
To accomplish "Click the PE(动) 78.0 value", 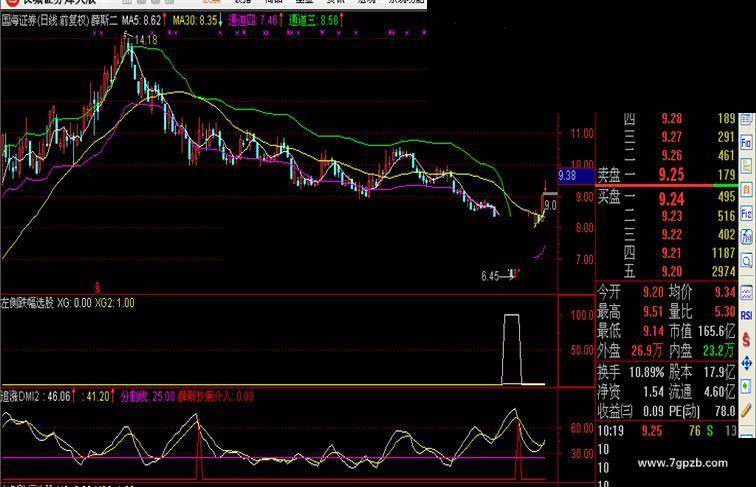I will point(725,411).
